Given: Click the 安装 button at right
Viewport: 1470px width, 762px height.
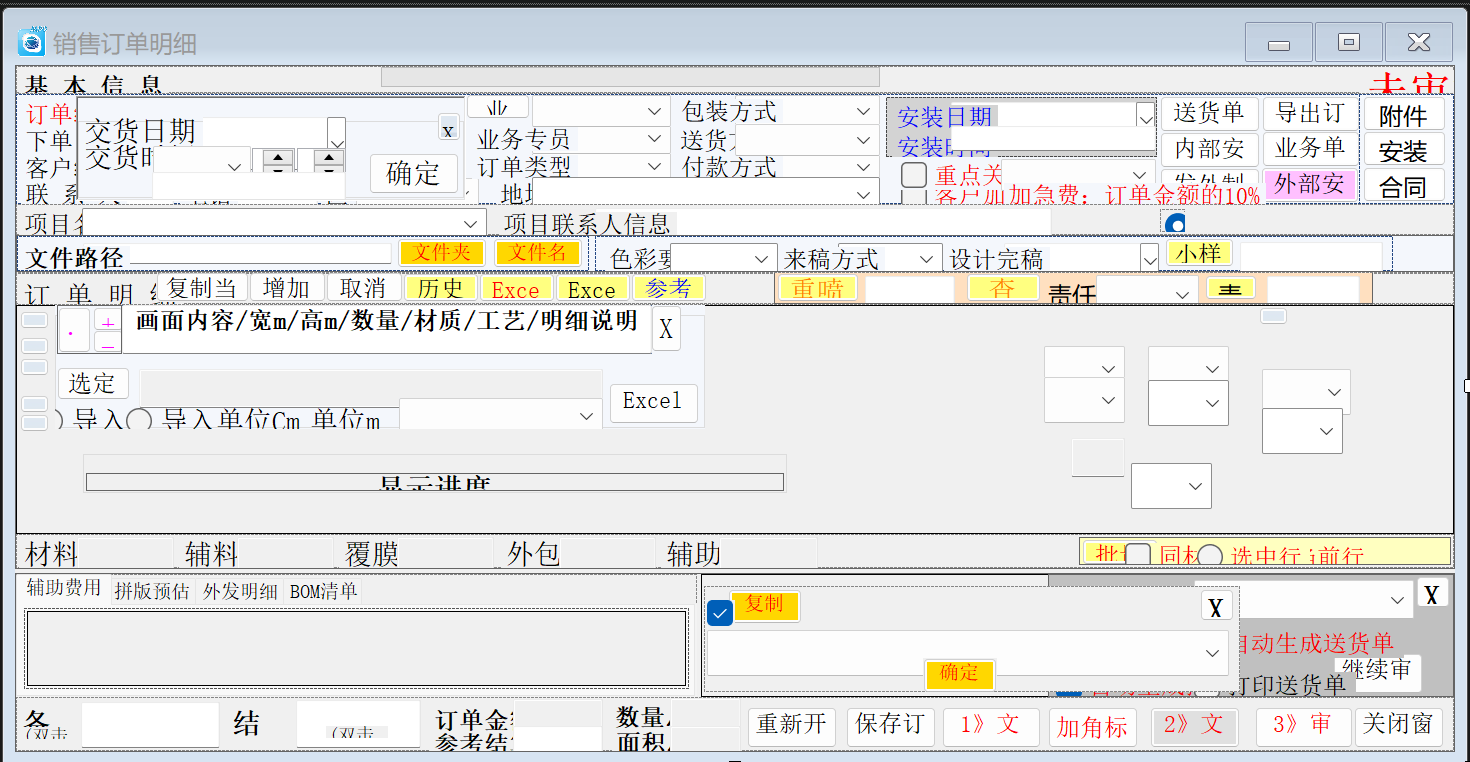Looking at the screenshot, I should [x=1403, y=151].
